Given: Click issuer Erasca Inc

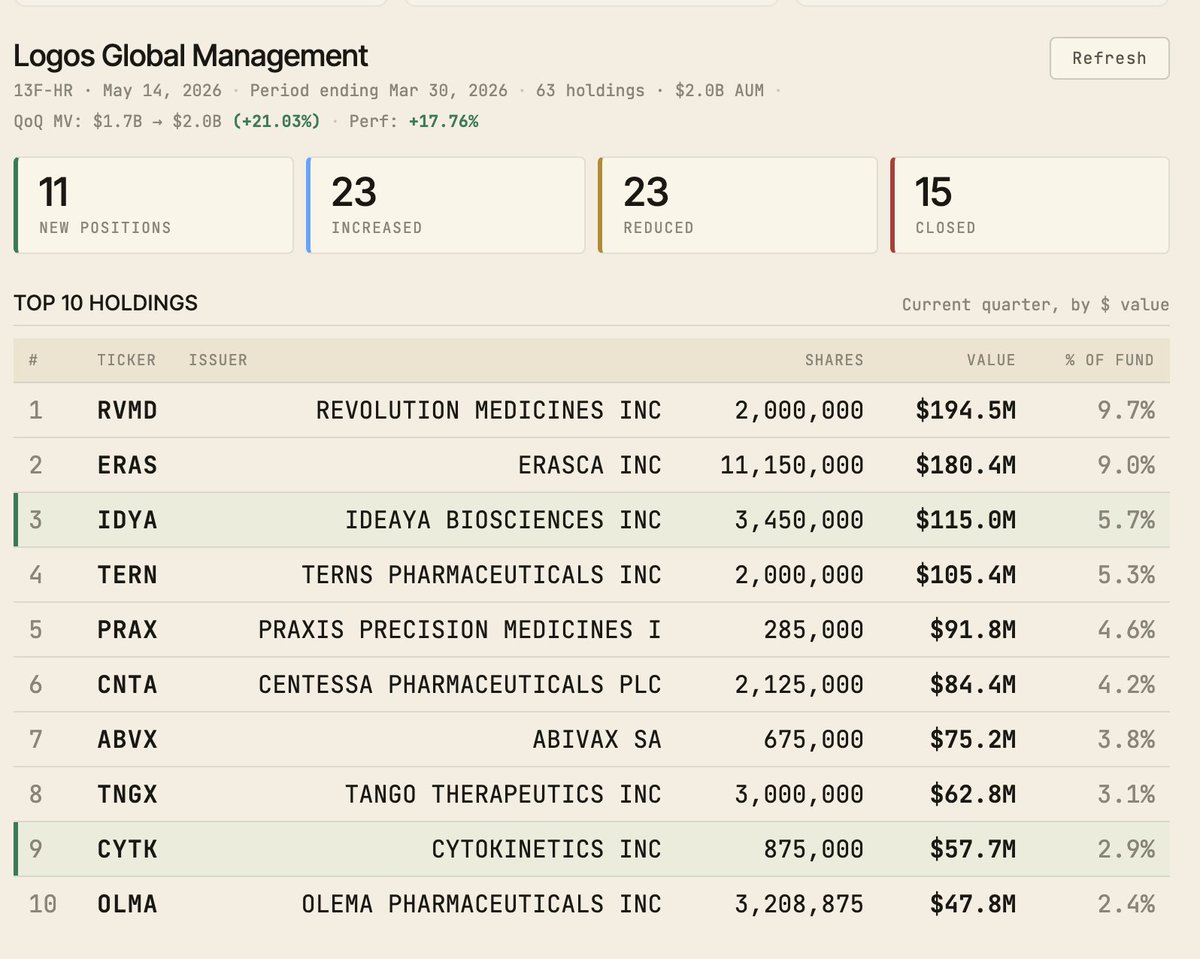Looking at the screenshot, I should pyautogui.click(x=590, y=465).
